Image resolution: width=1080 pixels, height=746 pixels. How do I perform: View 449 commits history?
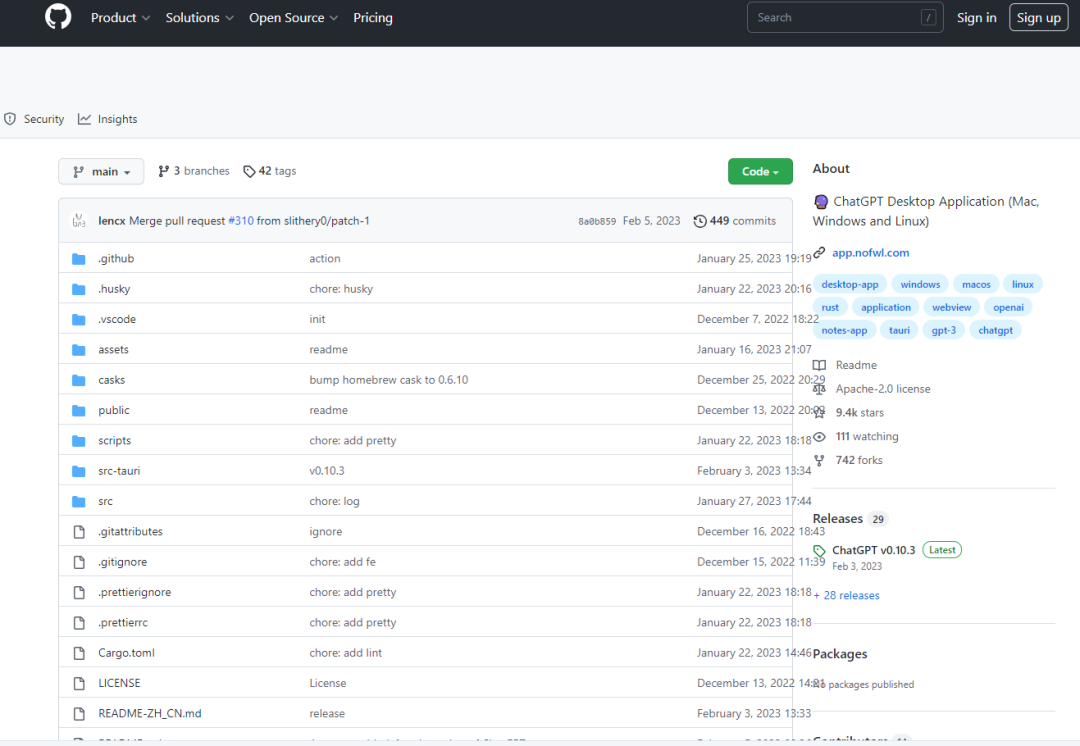click(x=734, y=221)
